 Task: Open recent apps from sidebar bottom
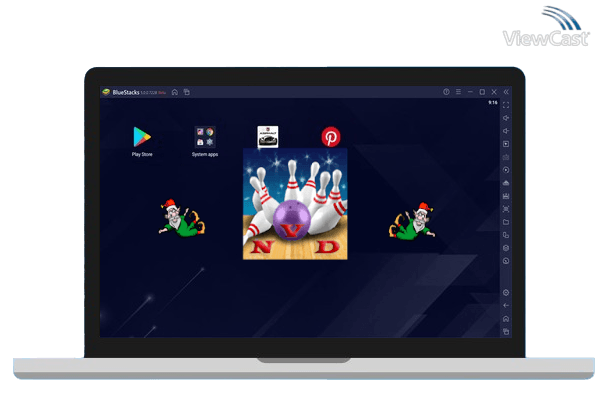[x=506, y=331]
